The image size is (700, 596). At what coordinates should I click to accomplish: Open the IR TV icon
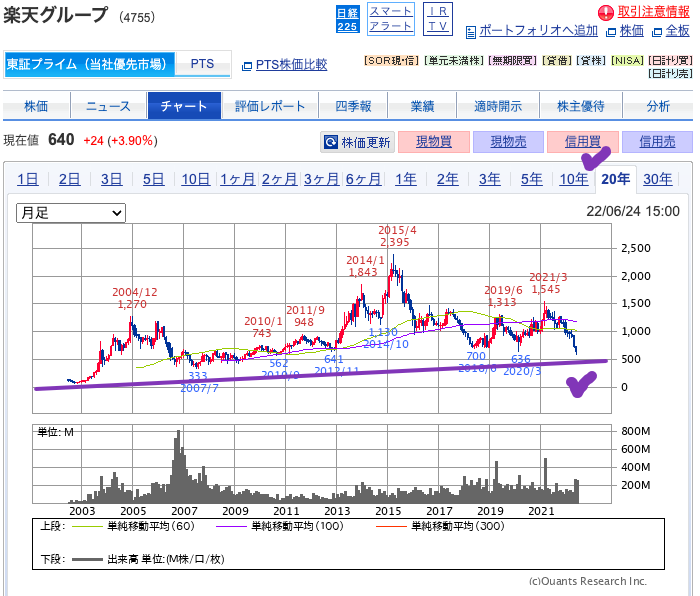click(x=438, y=19)
